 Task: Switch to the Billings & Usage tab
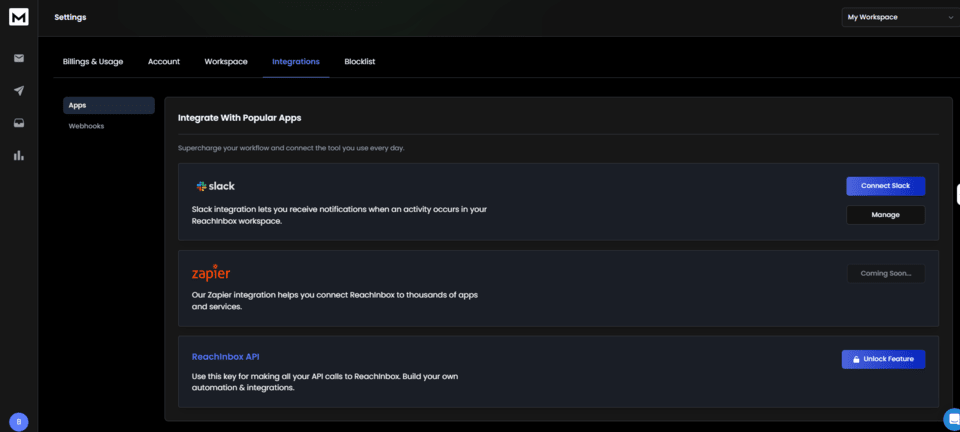coord(93,61)
